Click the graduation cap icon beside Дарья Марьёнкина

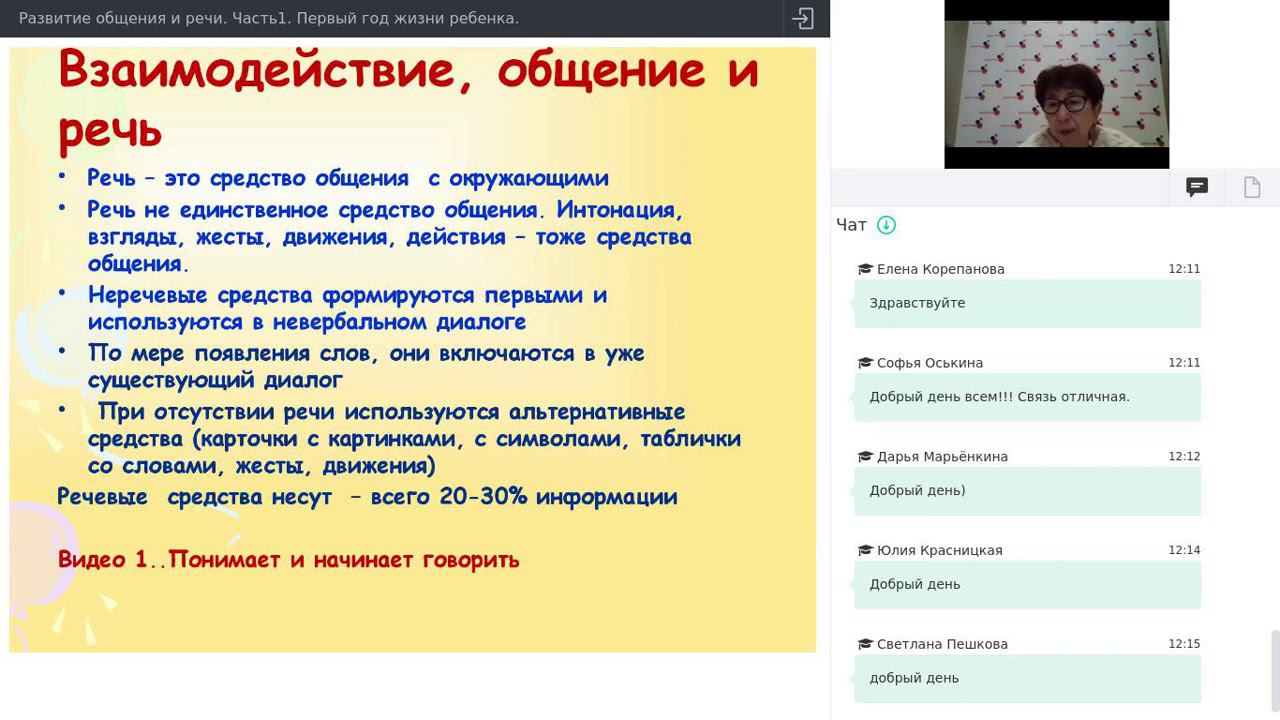(x=865, y=457)
